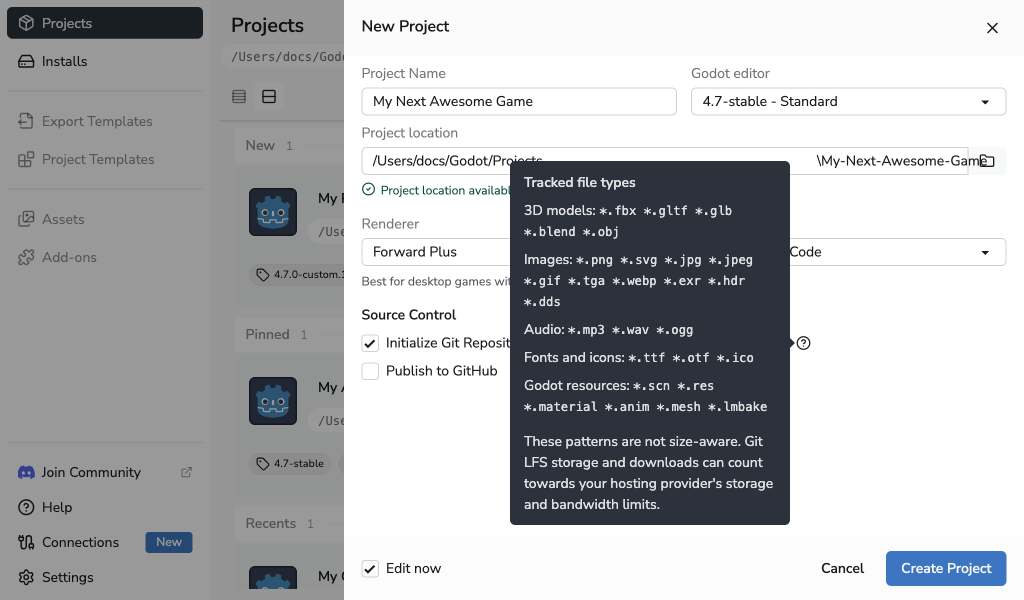Viewport: 1024px width, 600px height.
Task: Enable Publish to GitHub checkbox
Action: click(x=370, y=371)
